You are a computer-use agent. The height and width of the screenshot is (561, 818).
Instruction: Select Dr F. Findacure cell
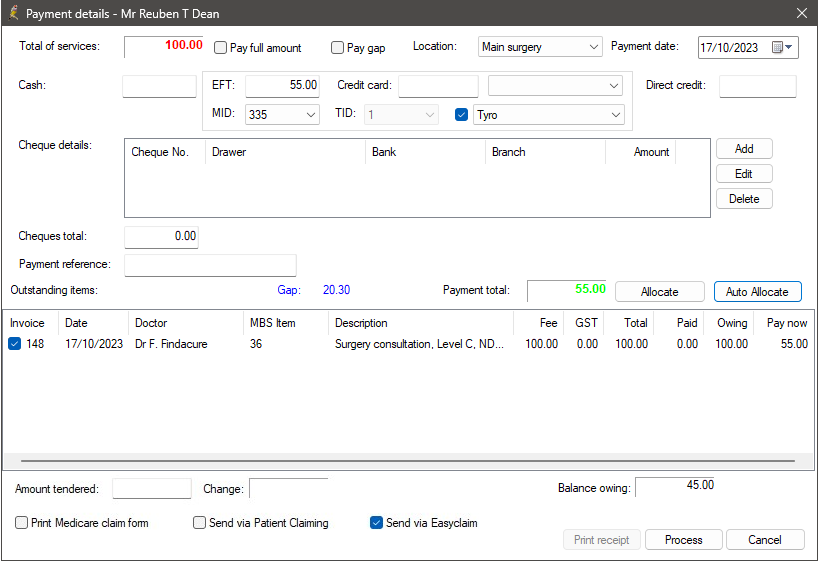point(171,344)
